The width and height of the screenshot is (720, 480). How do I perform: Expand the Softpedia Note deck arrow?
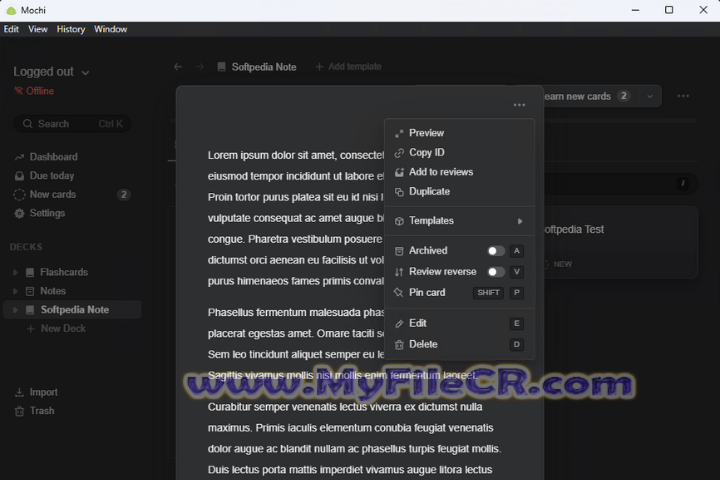15,310
